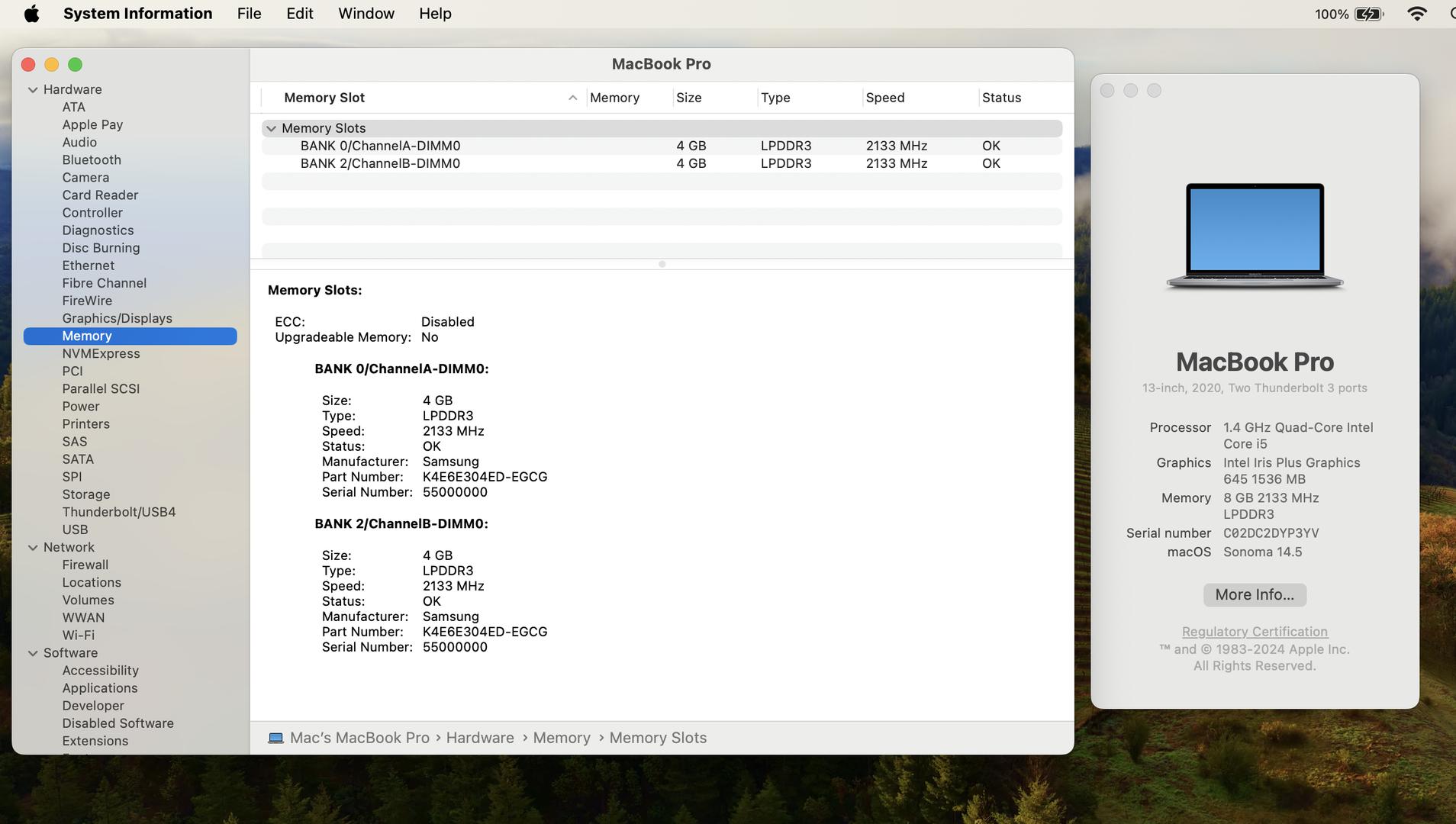The image size is (1456, 824).
Task: Select Fibre Channel in the sidebar
Action: click(104, 283)
